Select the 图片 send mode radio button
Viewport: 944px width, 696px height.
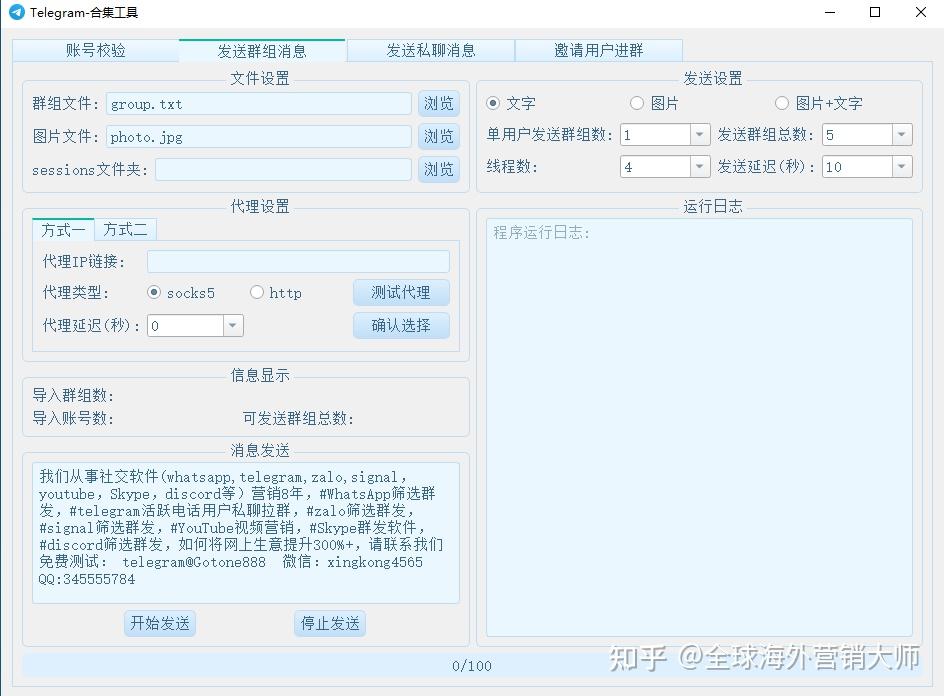click(637, 104)
